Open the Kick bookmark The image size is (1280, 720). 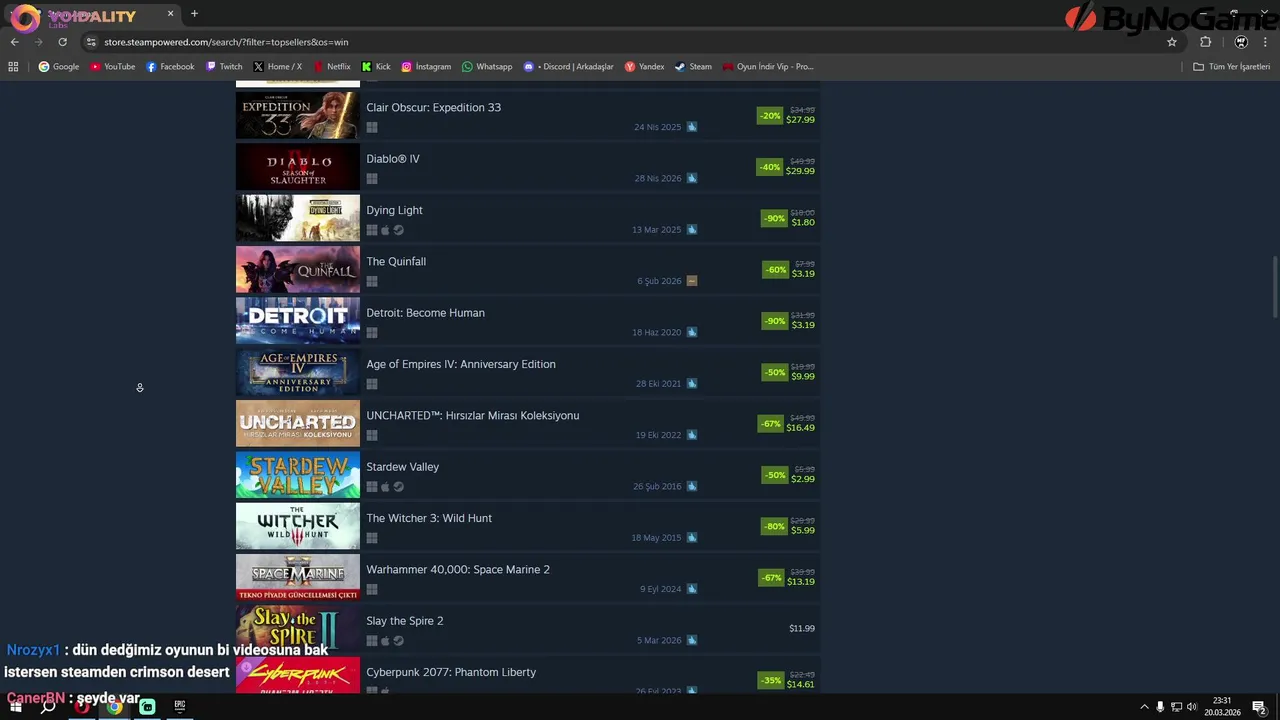(x=376, y=67)
